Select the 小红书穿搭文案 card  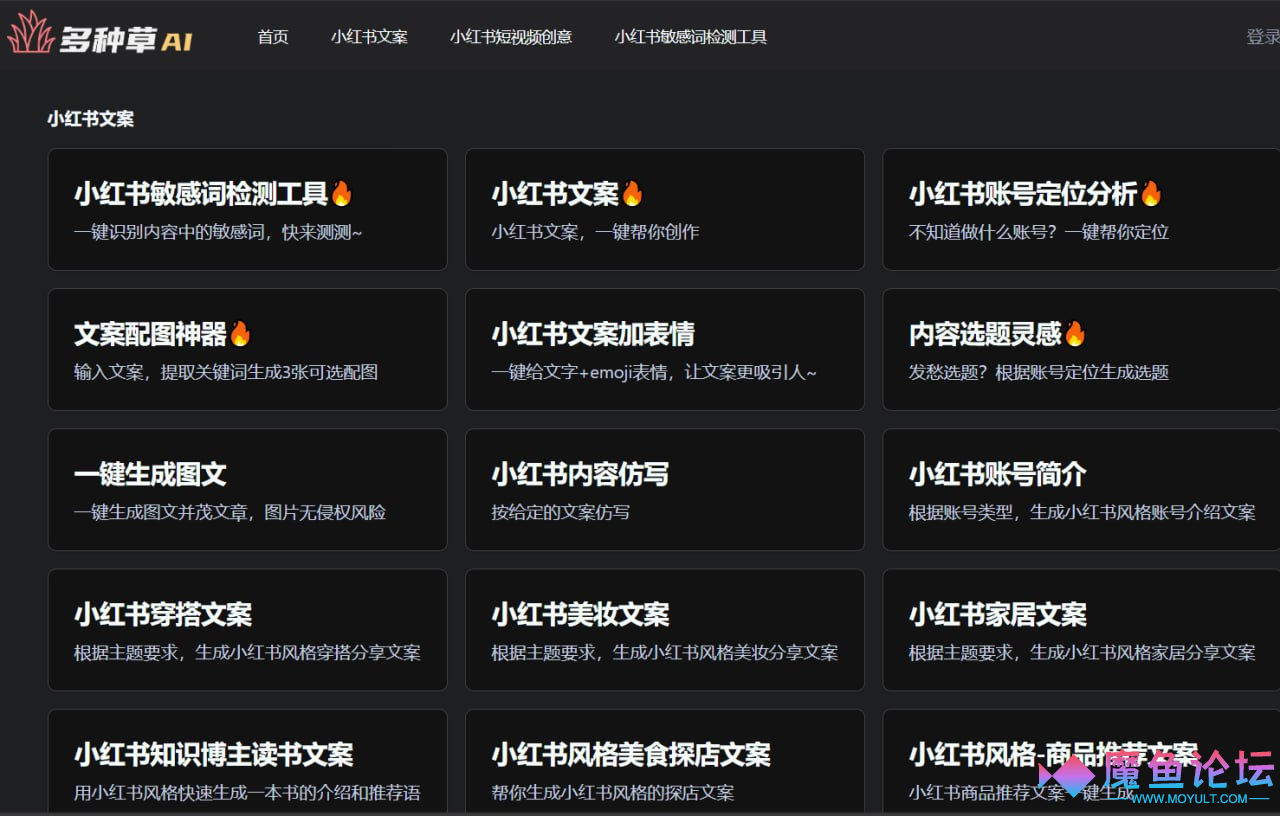pyautogui.click(x=247, y=630)
